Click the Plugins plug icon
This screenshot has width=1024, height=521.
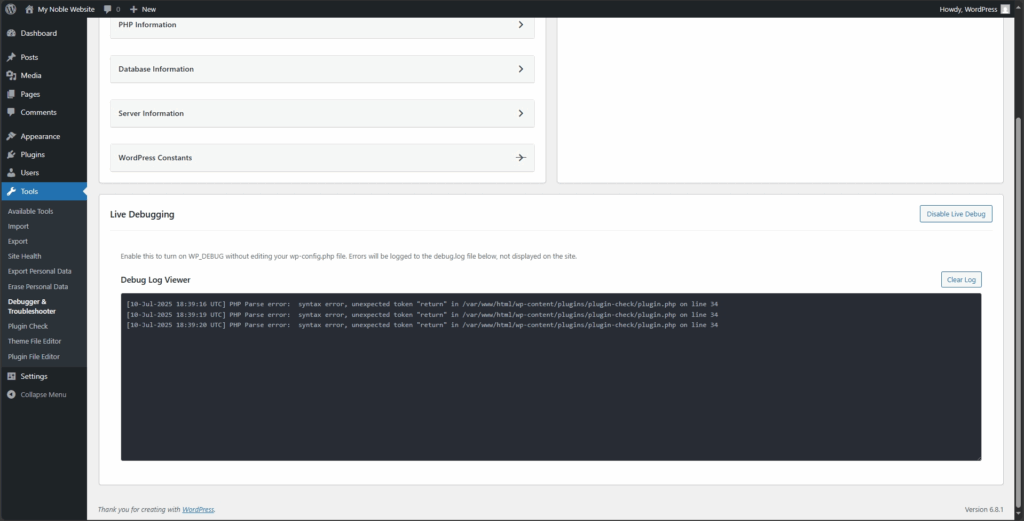(x=11, y=155)
